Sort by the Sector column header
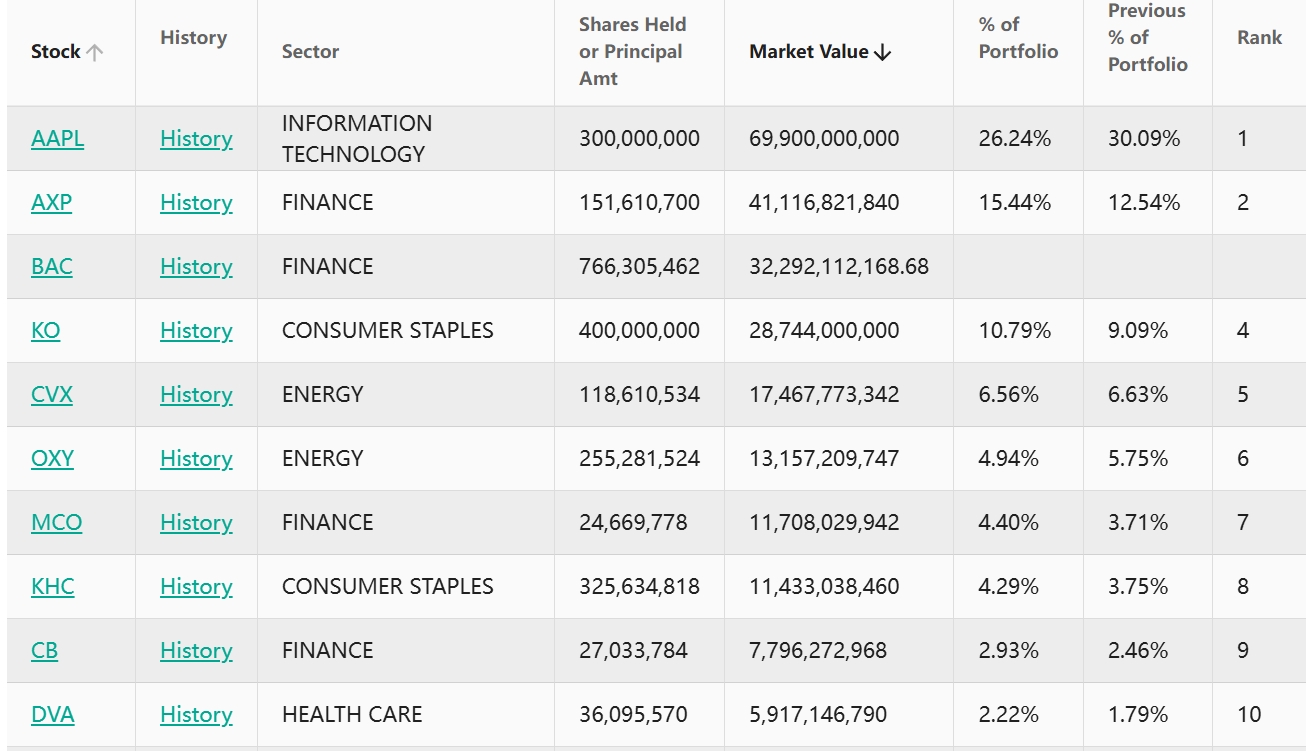The image size is (1306, 751). (310, 52)
